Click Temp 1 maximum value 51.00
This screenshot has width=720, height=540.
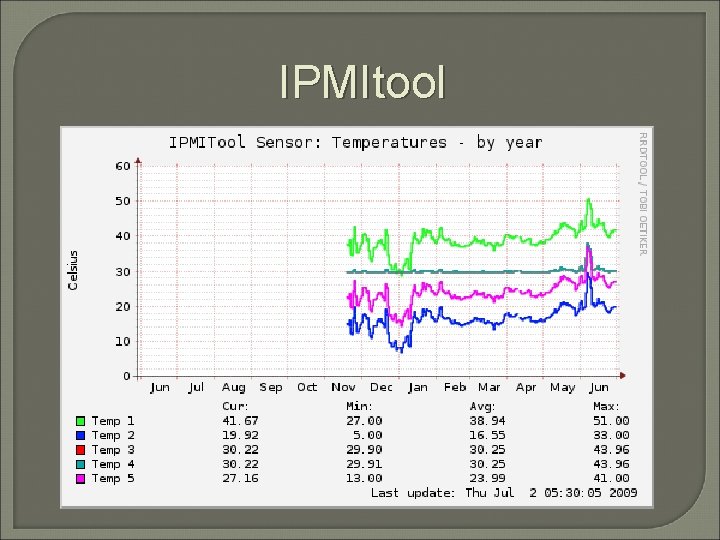pyautogui.click(x=611, y=421)
